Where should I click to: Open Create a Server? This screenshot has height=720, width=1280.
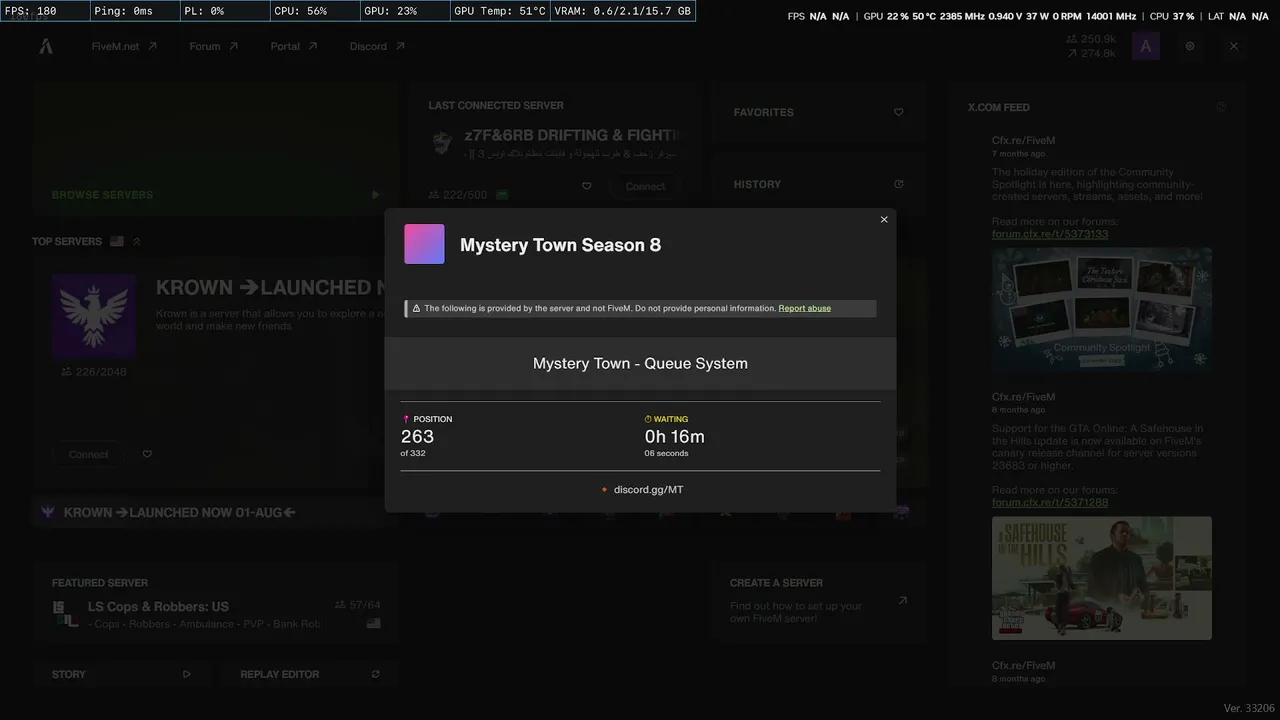tap(819, 600)
